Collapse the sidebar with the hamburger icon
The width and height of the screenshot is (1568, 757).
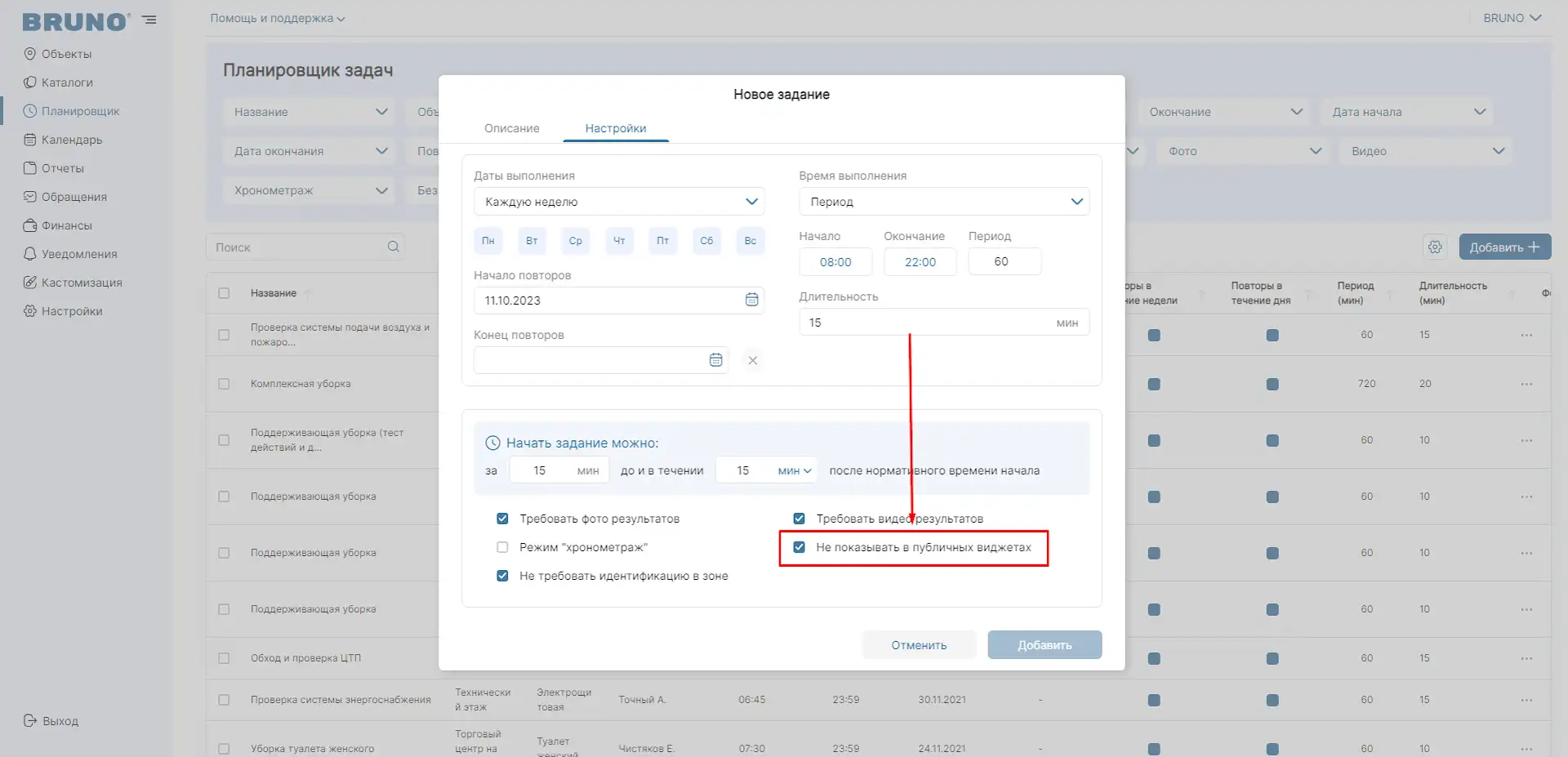(x=149, y=20)
